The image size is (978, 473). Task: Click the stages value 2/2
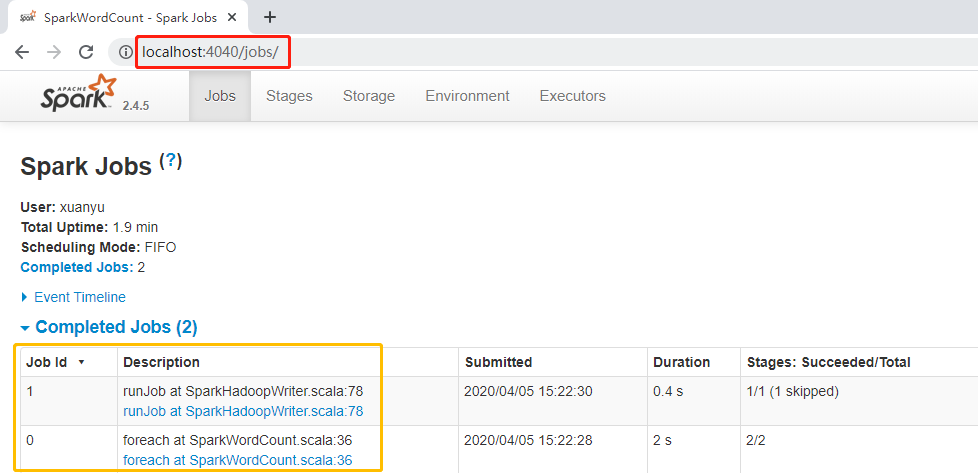756,441
